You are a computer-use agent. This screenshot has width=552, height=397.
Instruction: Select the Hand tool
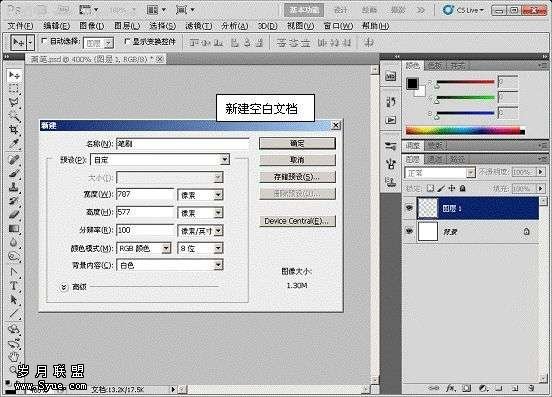click(14, 357)
